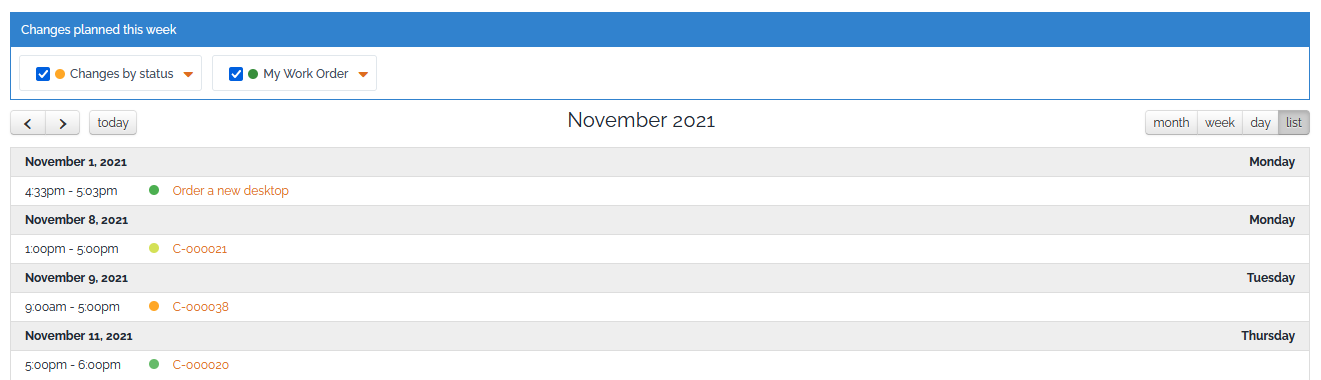Viewport: 1321px width, 380px height.
Task: Click orange color dot of Changes by status
Action: tap(60, 74)
